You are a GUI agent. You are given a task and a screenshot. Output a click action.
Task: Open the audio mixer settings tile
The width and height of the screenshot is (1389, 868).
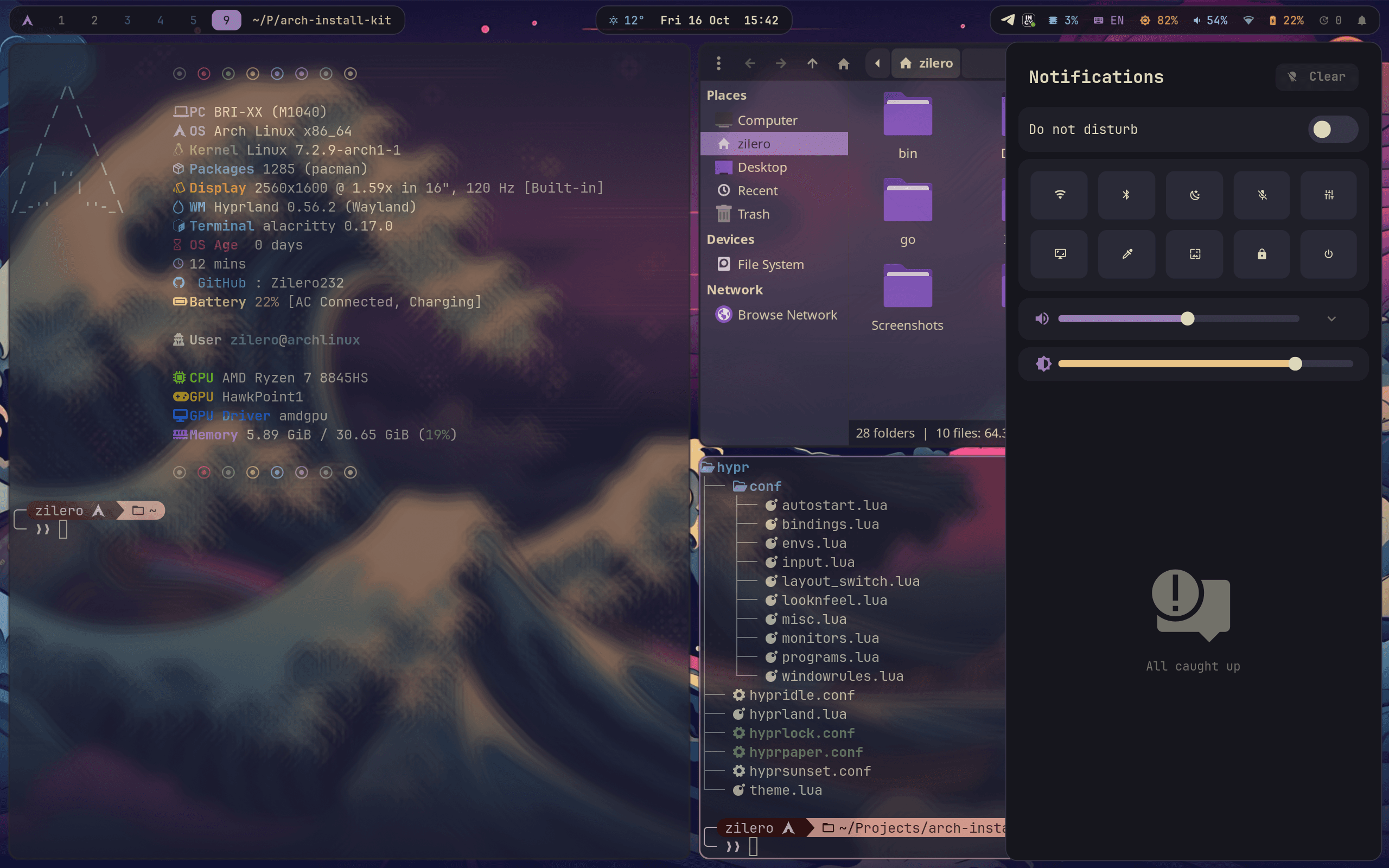[1329, 195]
